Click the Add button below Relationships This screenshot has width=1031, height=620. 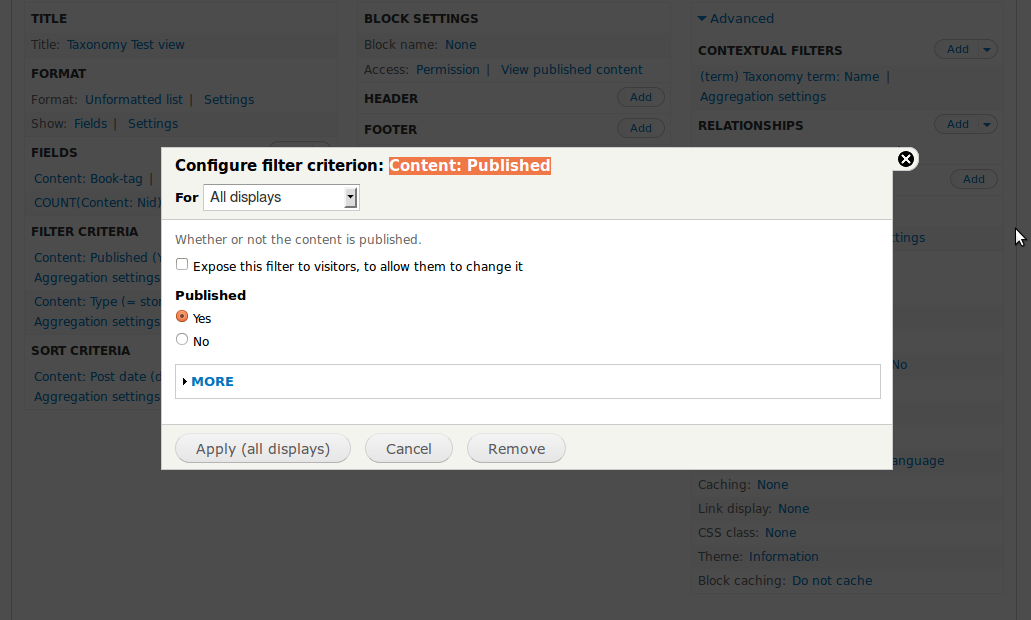[974, 179]
